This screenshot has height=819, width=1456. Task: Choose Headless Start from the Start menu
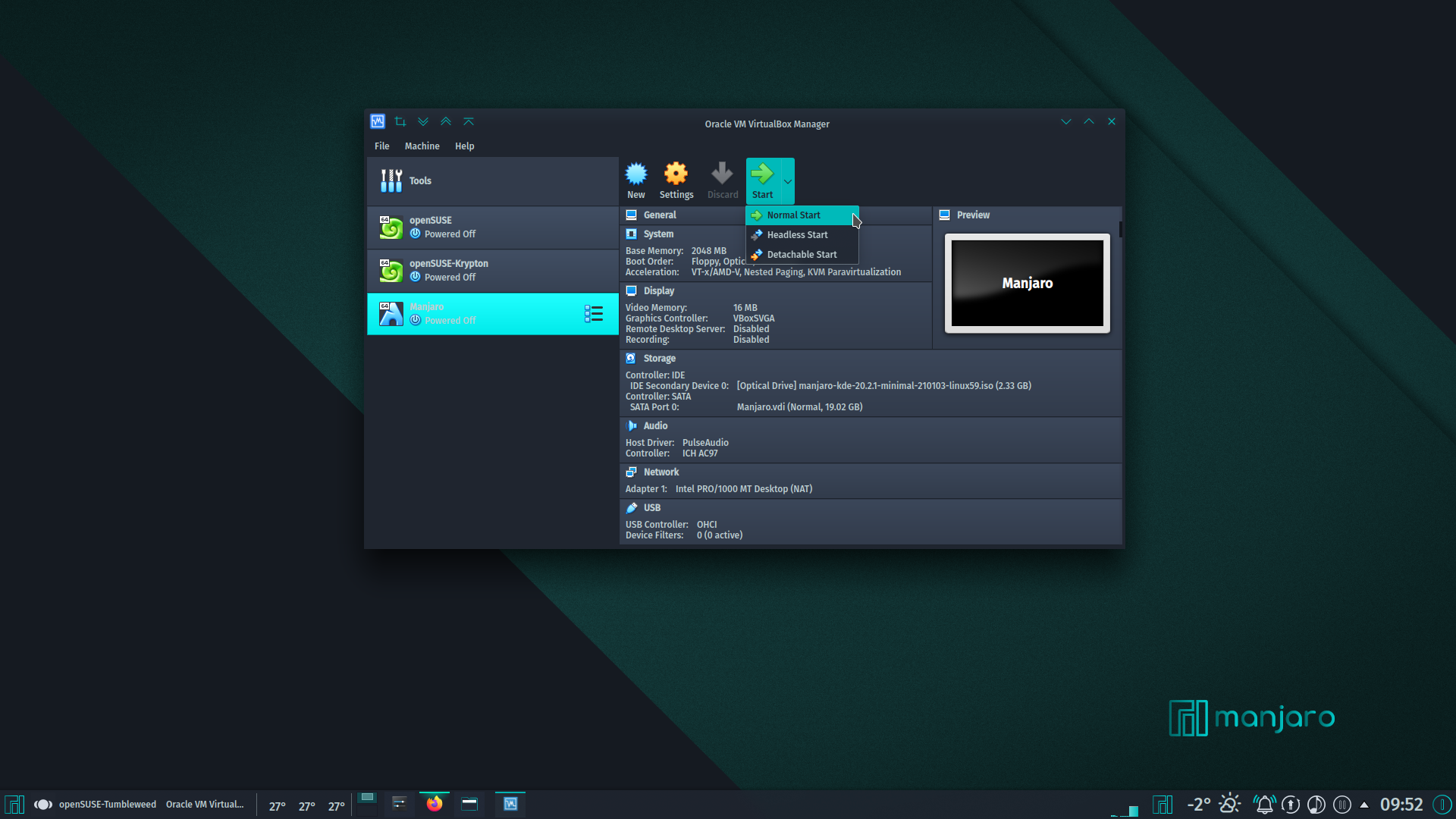[802, 235]
